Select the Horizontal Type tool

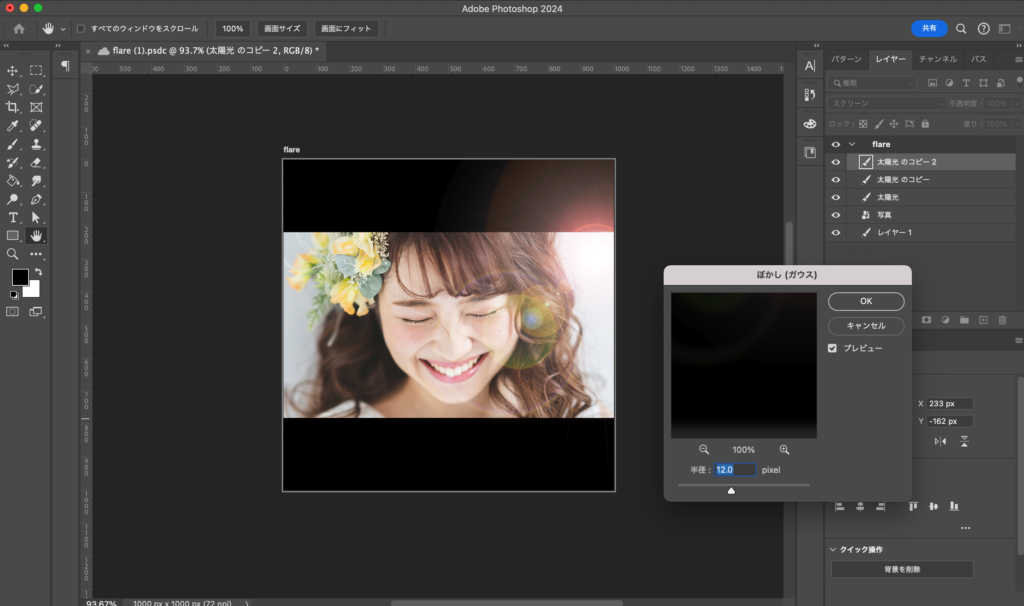click(x=13, y=217)
